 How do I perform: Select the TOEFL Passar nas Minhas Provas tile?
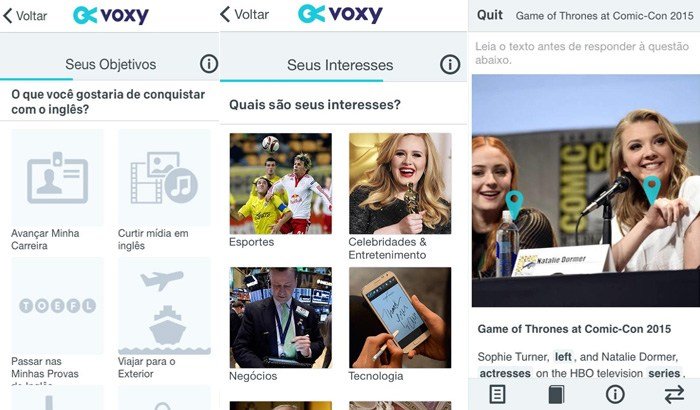coord(57,306)
